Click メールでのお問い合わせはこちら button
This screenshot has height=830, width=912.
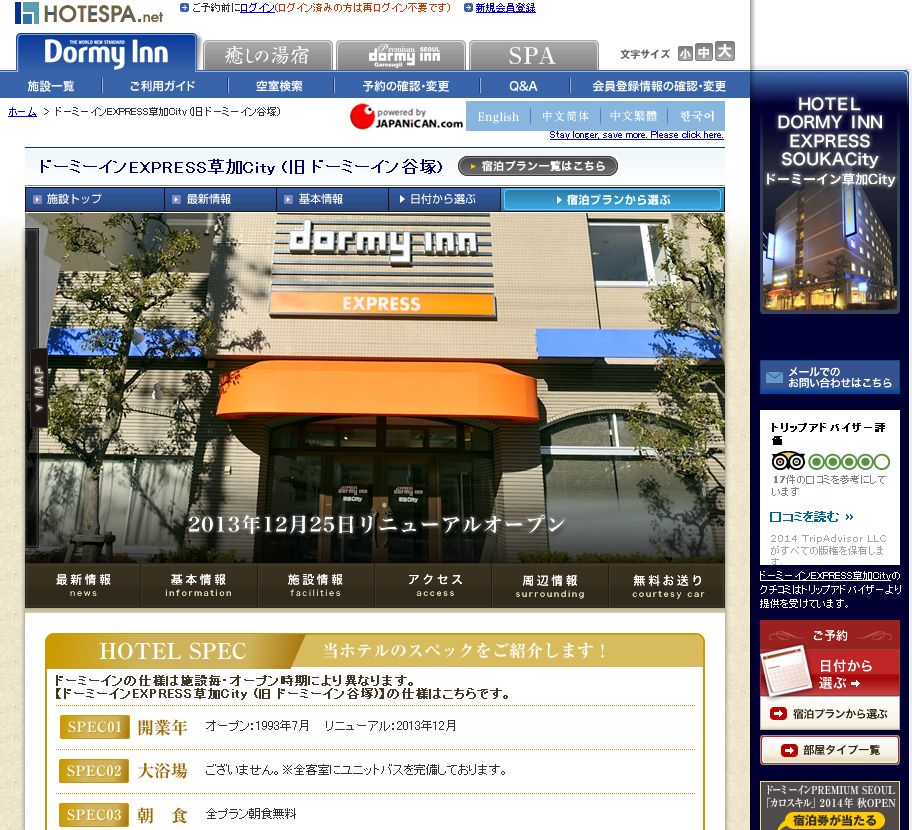coord(829,377)
